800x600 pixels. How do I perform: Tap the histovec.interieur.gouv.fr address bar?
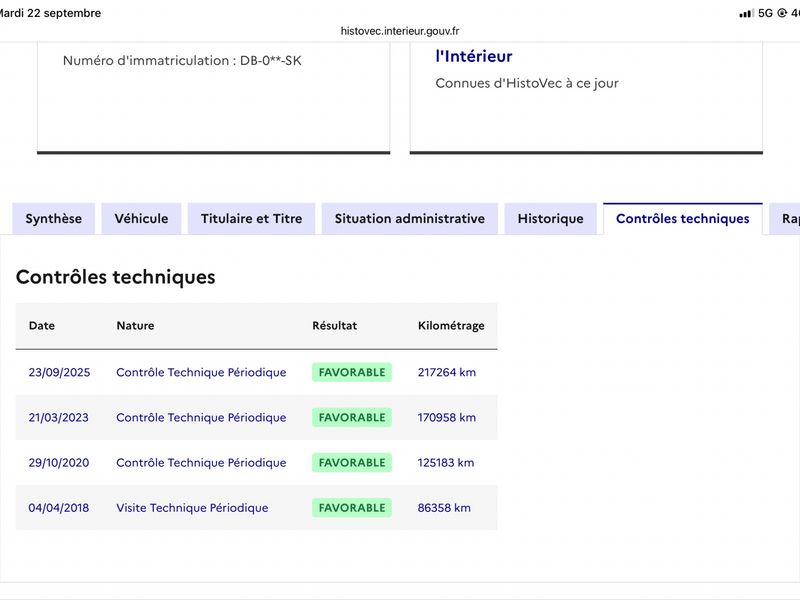point(400,31)
